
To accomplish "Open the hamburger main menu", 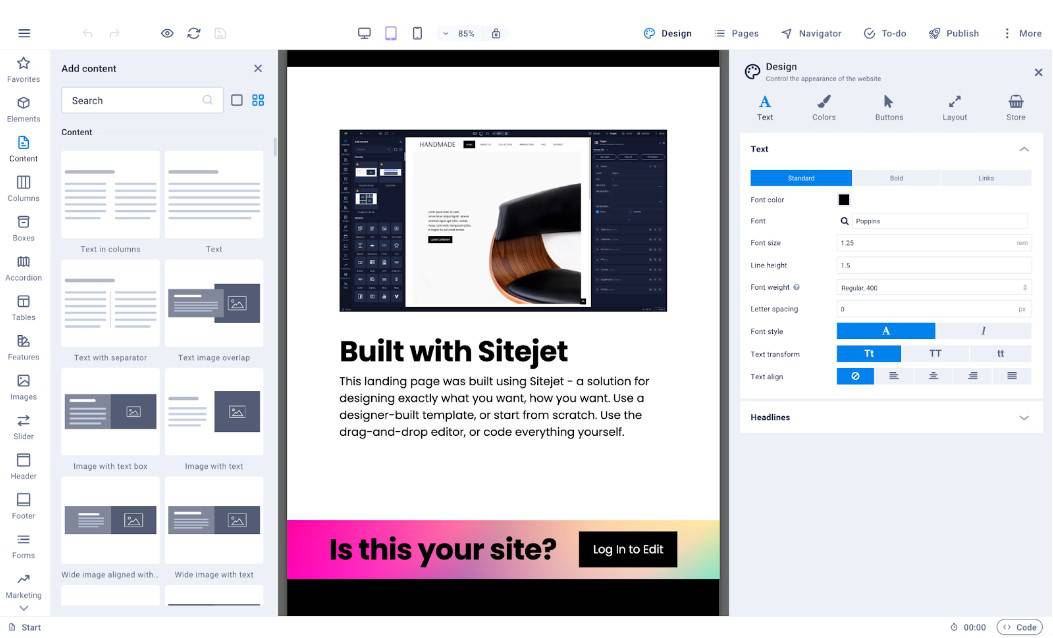I will (x=24, y=34).
